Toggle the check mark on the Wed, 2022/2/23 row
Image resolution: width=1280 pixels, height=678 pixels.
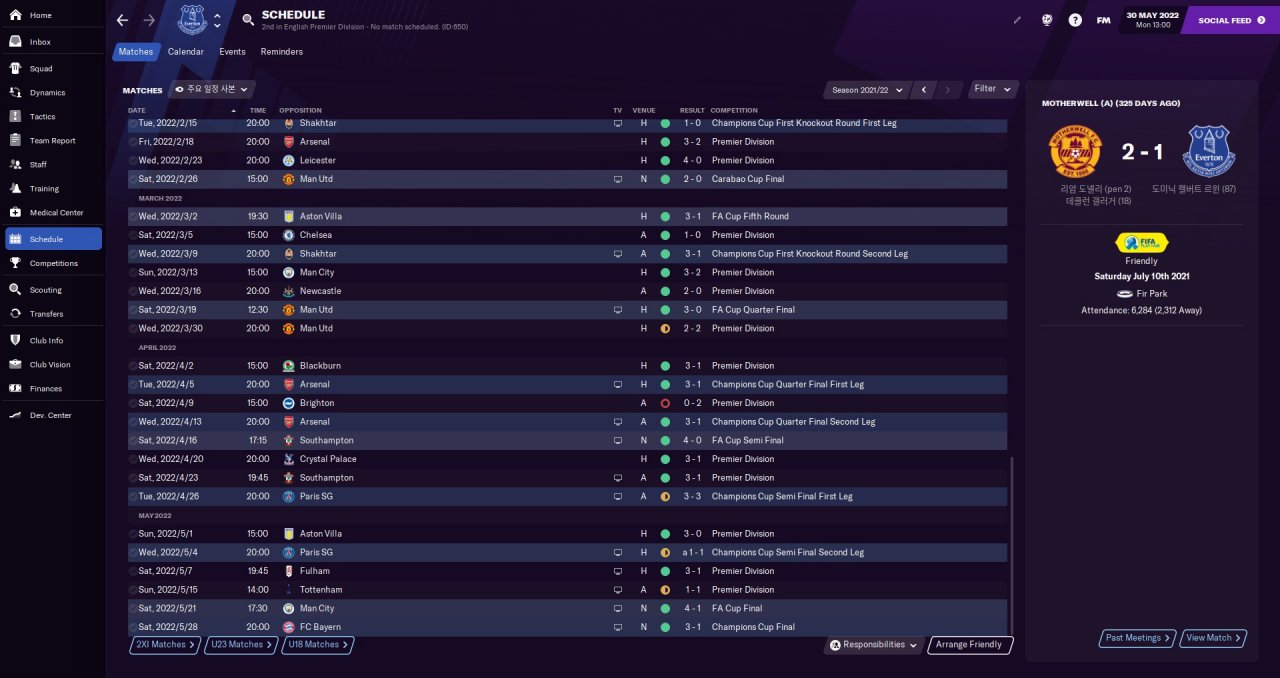[x=133, y=160]
